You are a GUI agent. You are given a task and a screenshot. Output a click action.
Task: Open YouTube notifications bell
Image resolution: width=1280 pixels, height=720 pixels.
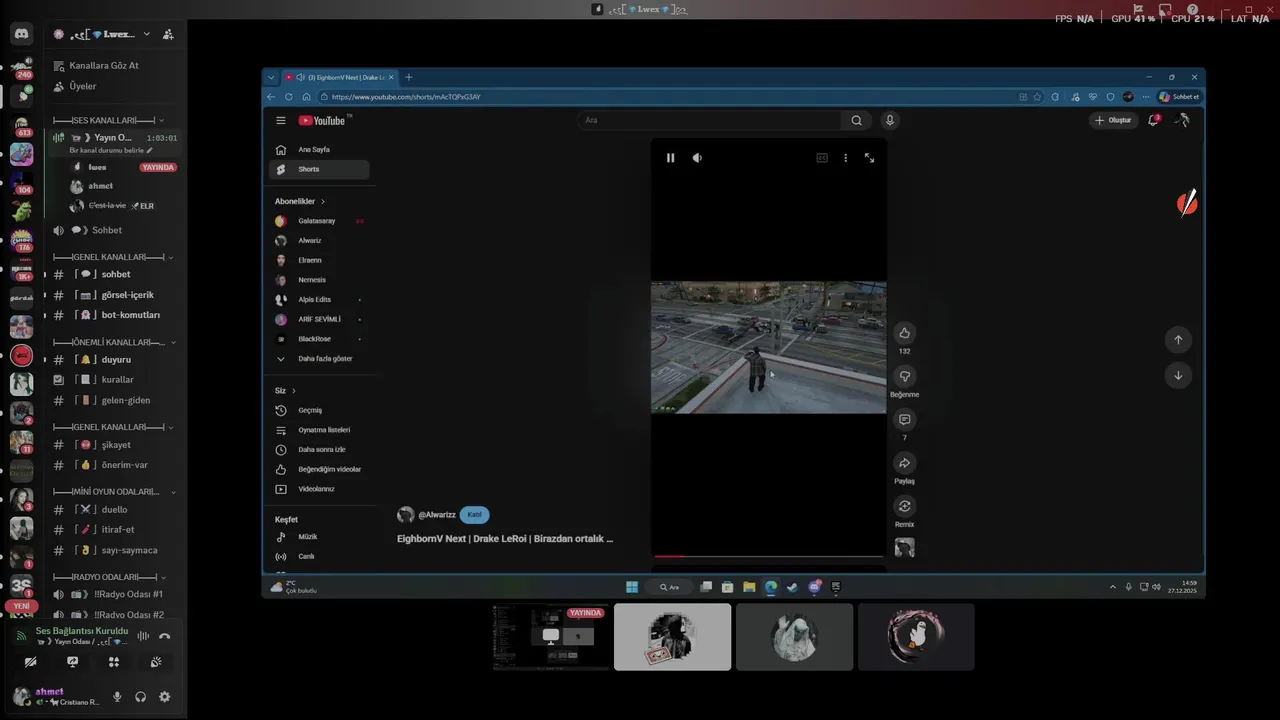click(x=1153, y=120)
